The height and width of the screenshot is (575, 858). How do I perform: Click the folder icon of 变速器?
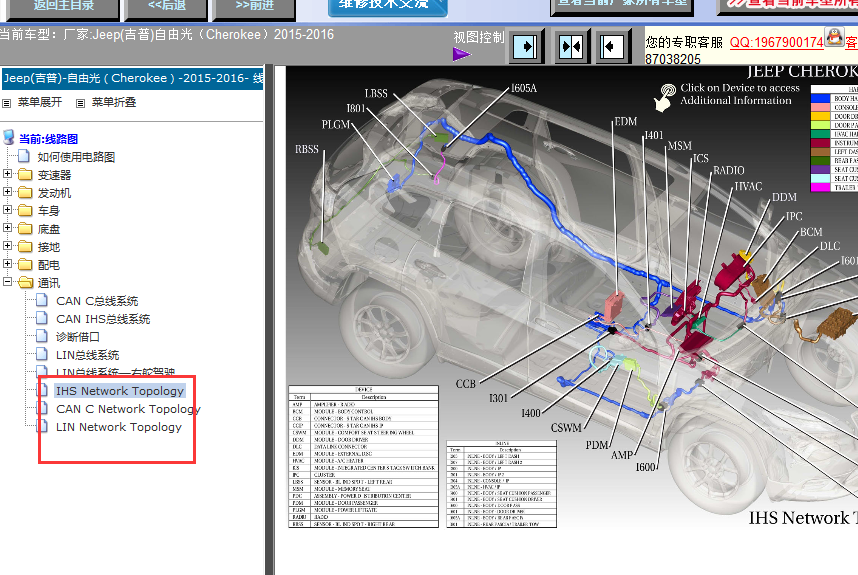click(25, 175)
